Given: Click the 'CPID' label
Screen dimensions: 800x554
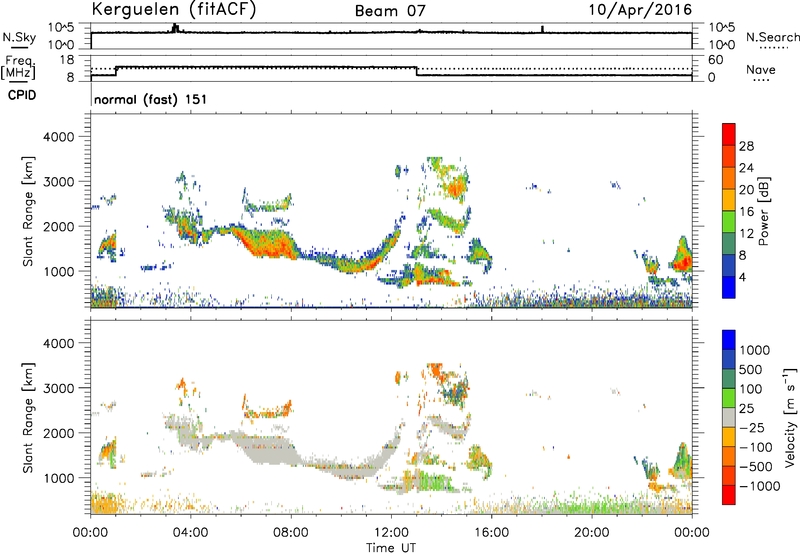Looking at the screenshot, I should pyautogui.click(x=22, y=95).
